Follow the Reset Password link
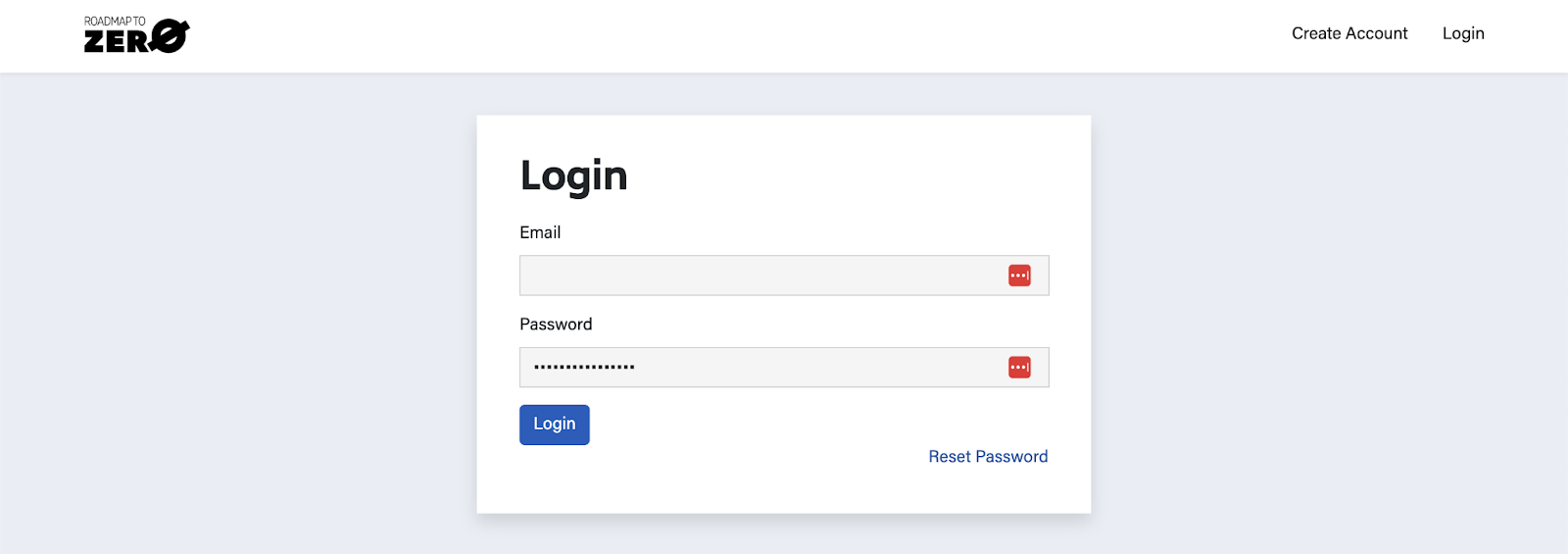Image resolution: width=1568 pixels, height=554 pixels. pyautogui.click(x=988, y=457)
